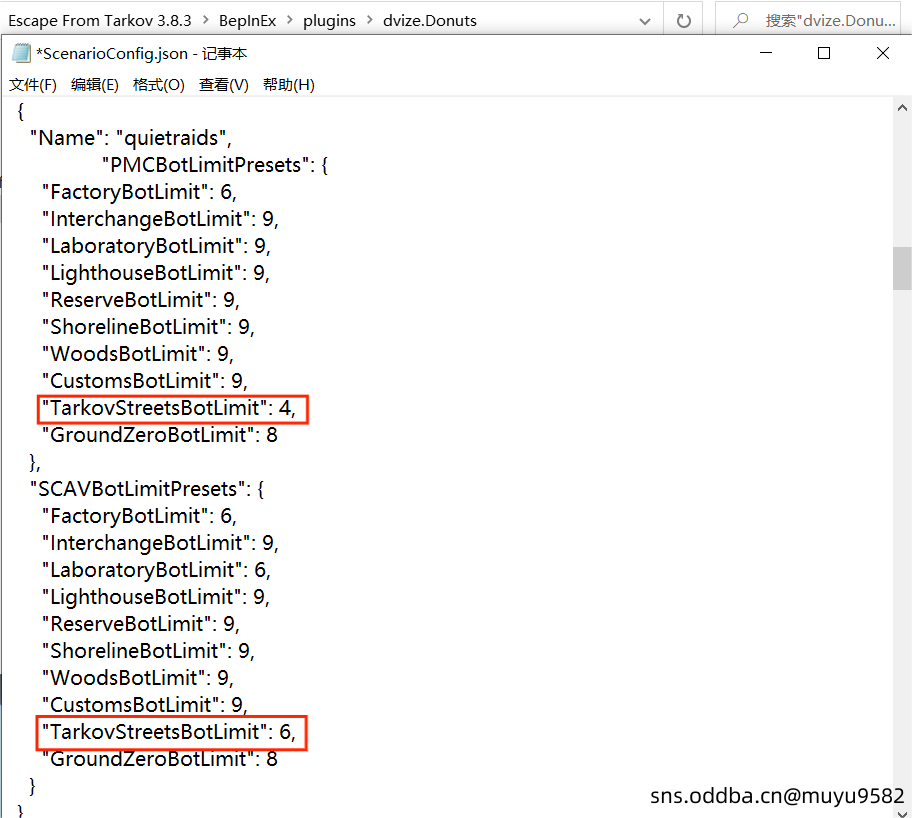Open the 编辑(E) menu
Image resolution: width=912 pixels, height=818 pixels.
tap(95, 85)
